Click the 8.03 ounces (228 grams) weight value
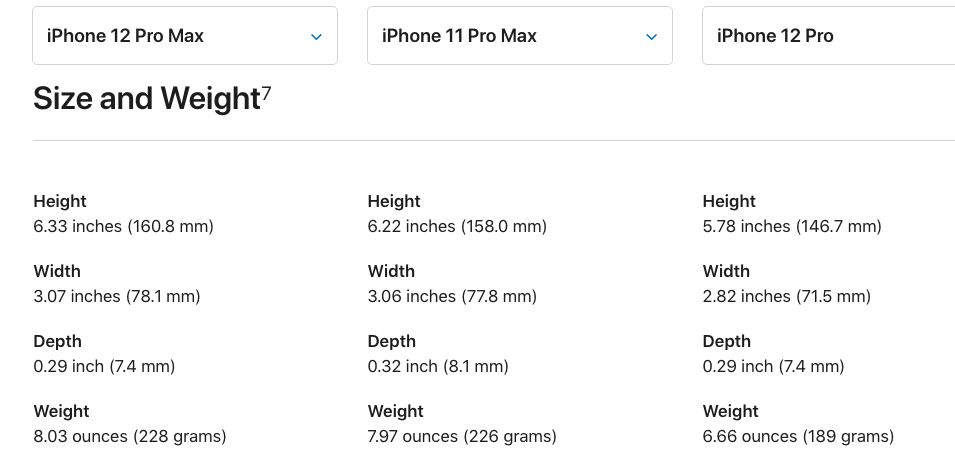The height and width of the screenshot is (473, 955). click(130, 436)
